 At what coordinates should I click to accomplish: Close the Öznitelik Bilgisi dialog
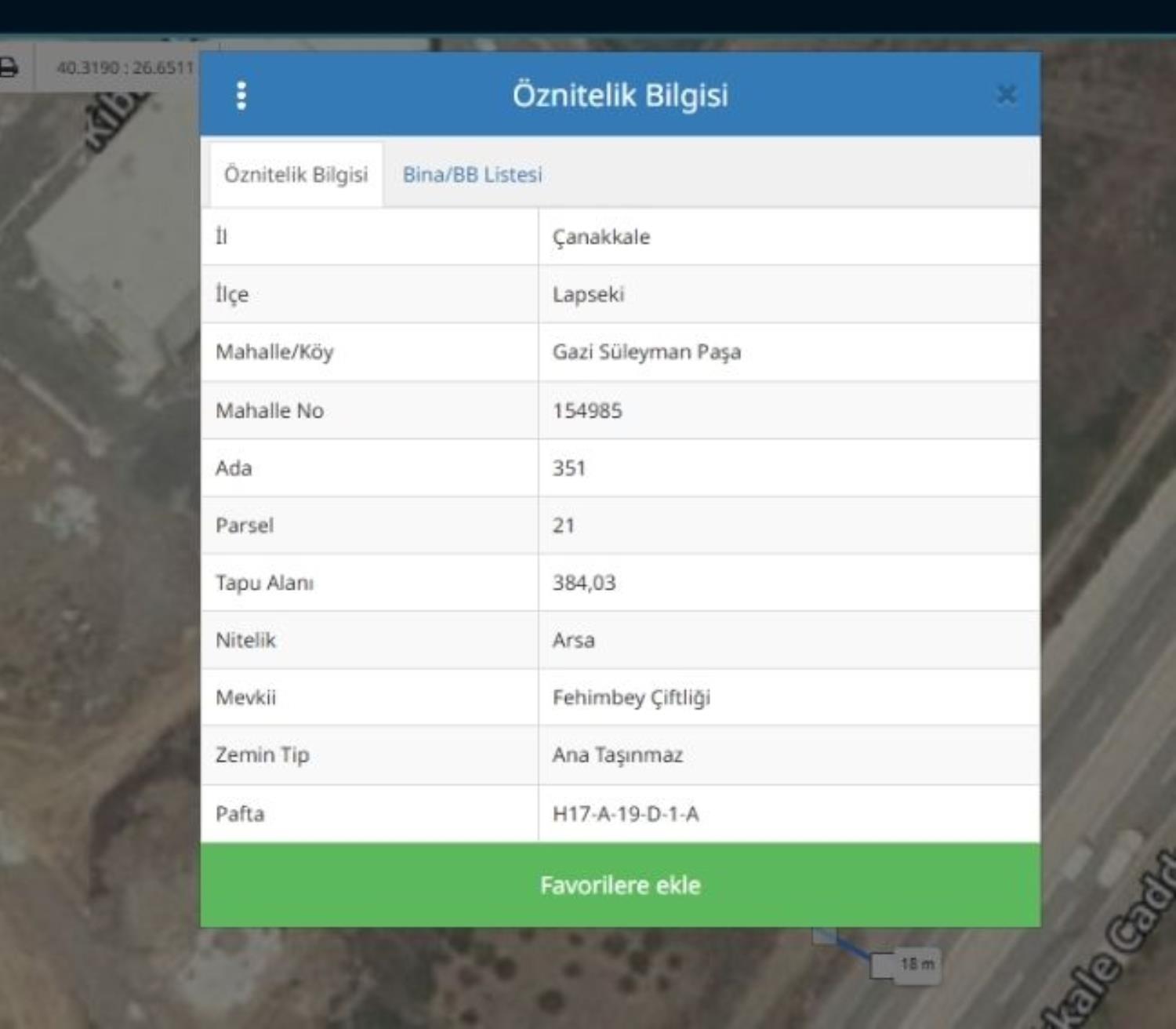(x=1006, y=95)
